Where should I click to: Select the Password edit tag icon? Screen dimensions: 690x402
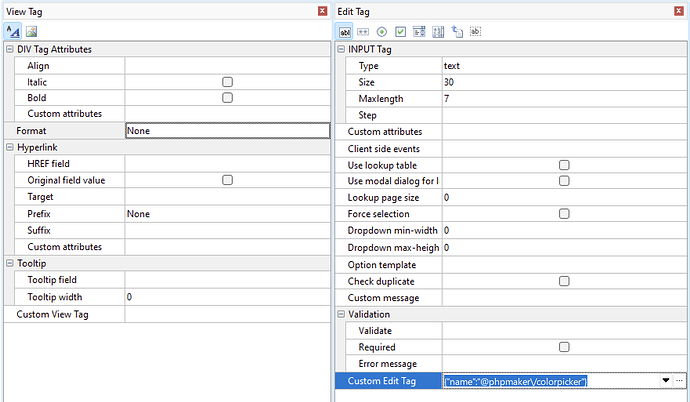(x=363, y=31)
